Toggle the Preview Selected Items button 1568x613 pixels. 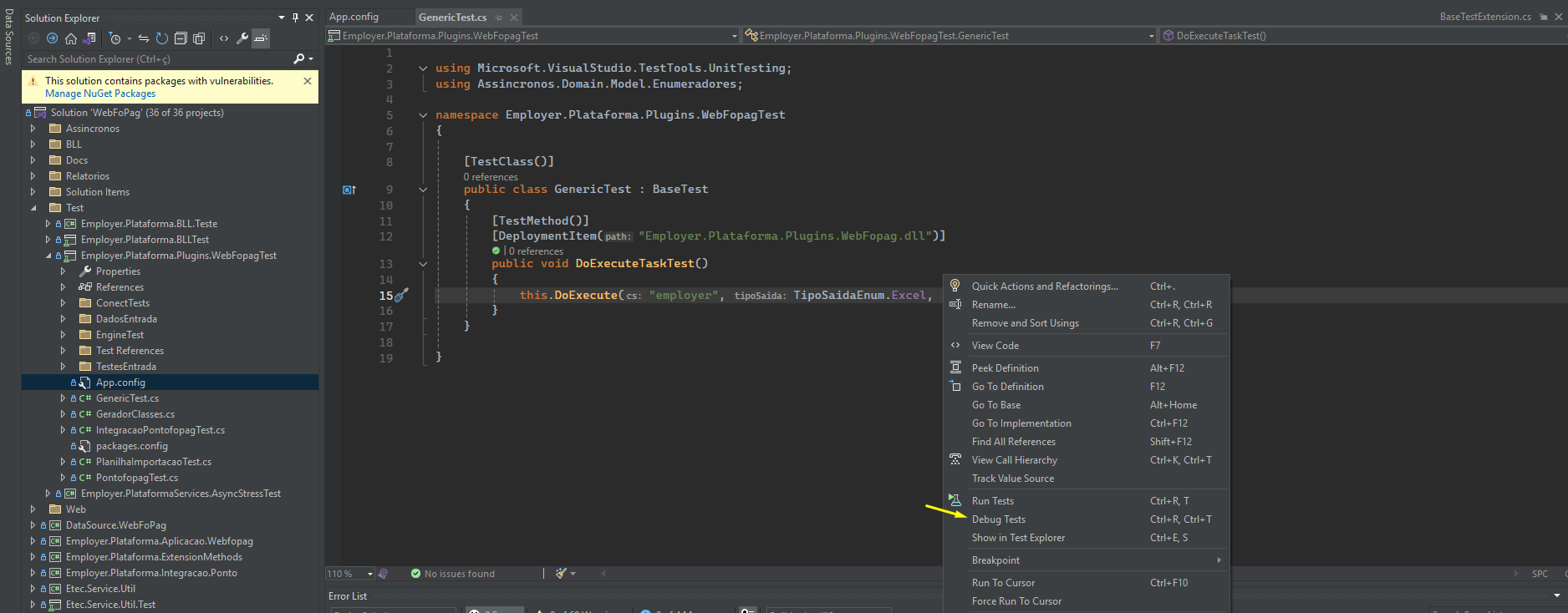pyautogui.click(x=261, y=38)
